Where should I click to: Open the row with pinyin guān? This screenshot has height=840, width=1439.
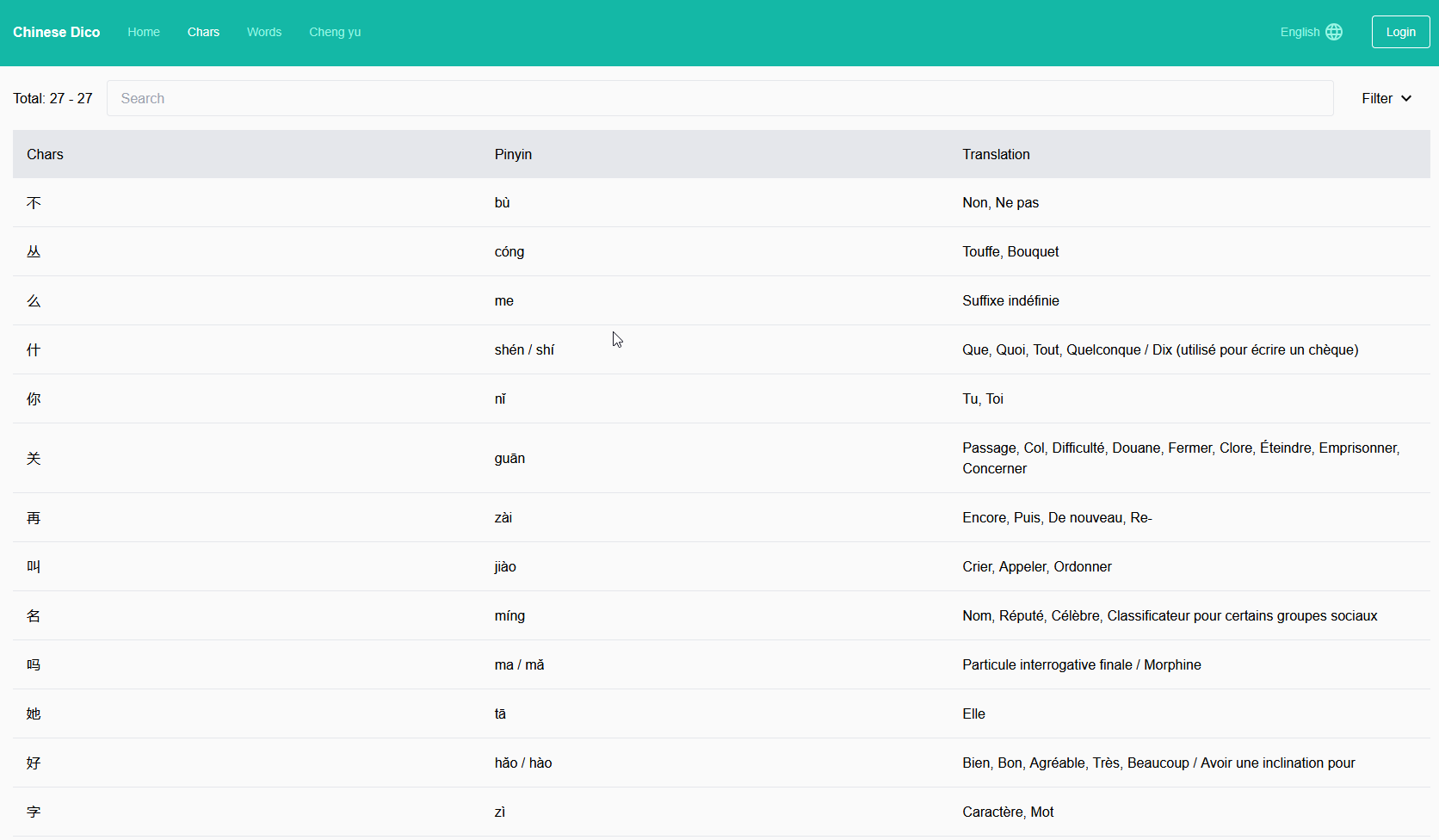point(510,458)
